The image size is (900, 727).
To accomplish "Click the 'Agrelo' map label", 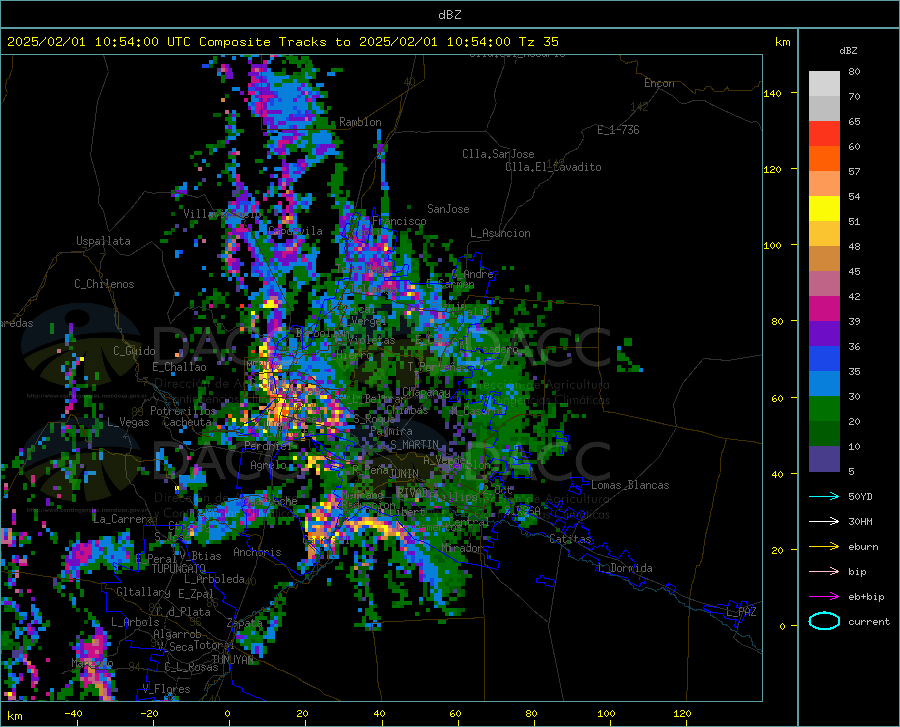I will point(268,465).
